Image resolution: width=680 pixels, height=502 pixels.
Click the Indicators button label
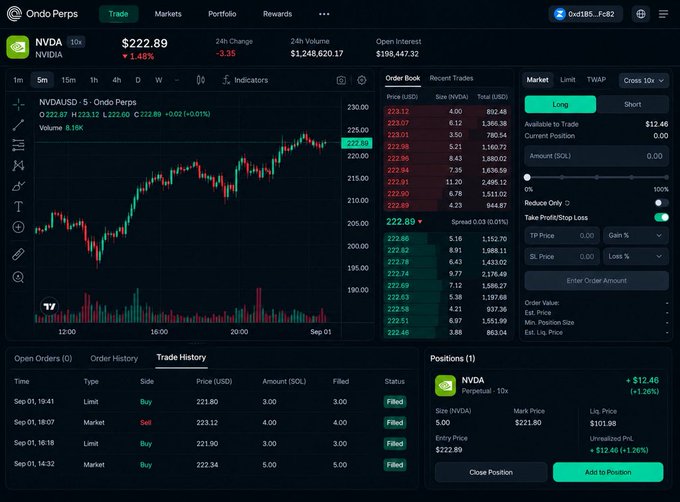point(251,80)
